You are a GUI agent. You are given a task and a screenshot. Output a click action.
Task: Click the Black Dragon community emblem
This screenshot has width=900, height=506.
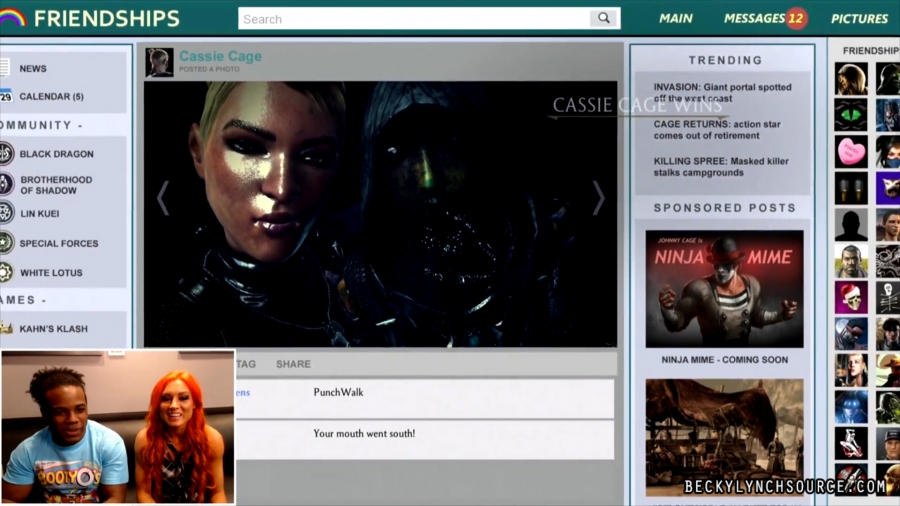click(x=6, y=154)
